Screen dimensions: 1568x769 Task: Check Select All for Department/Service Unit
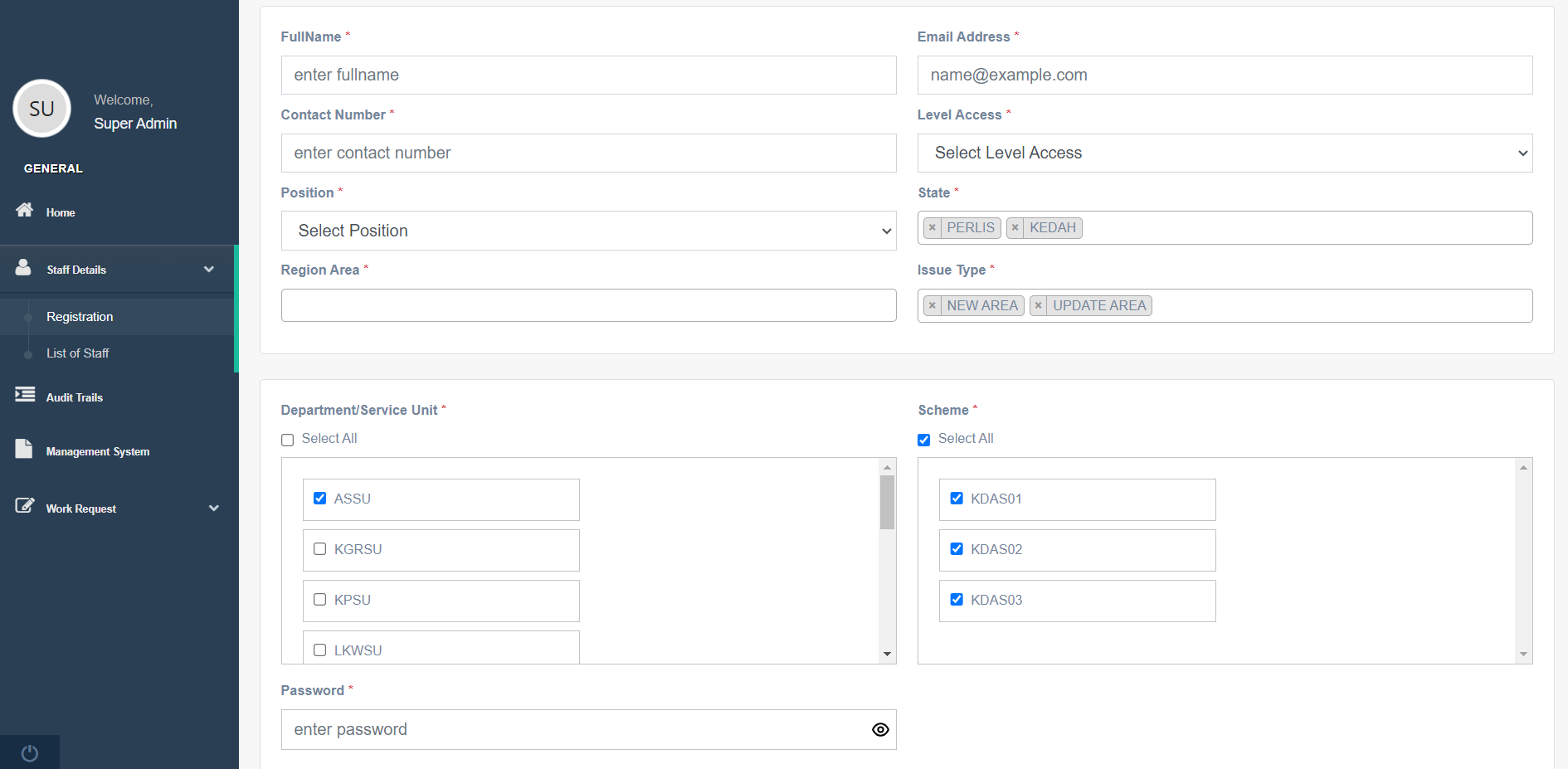pos(288,440)
